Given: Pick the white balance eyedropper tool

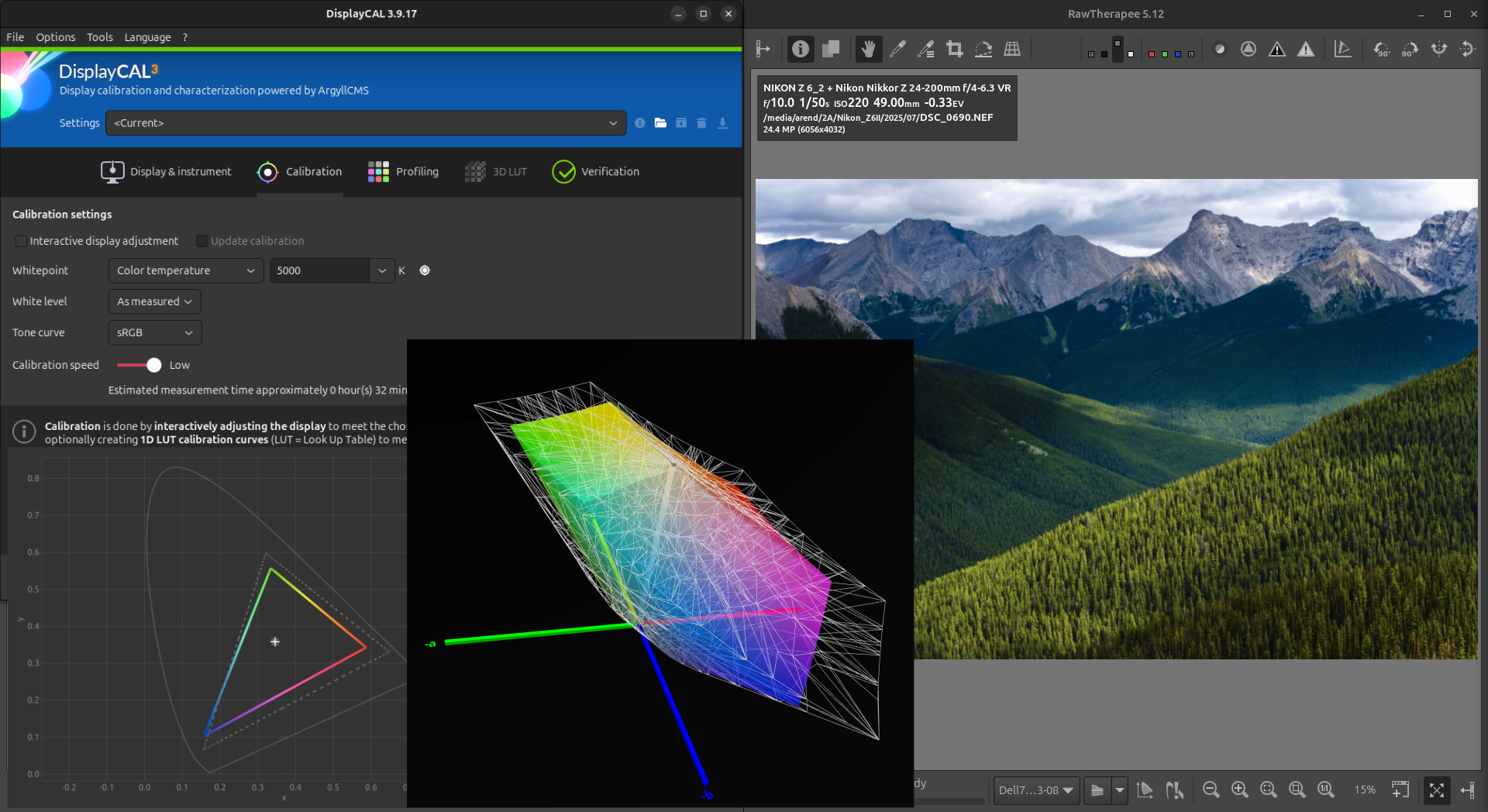Looking at the screenshot, I should point(897,50).
